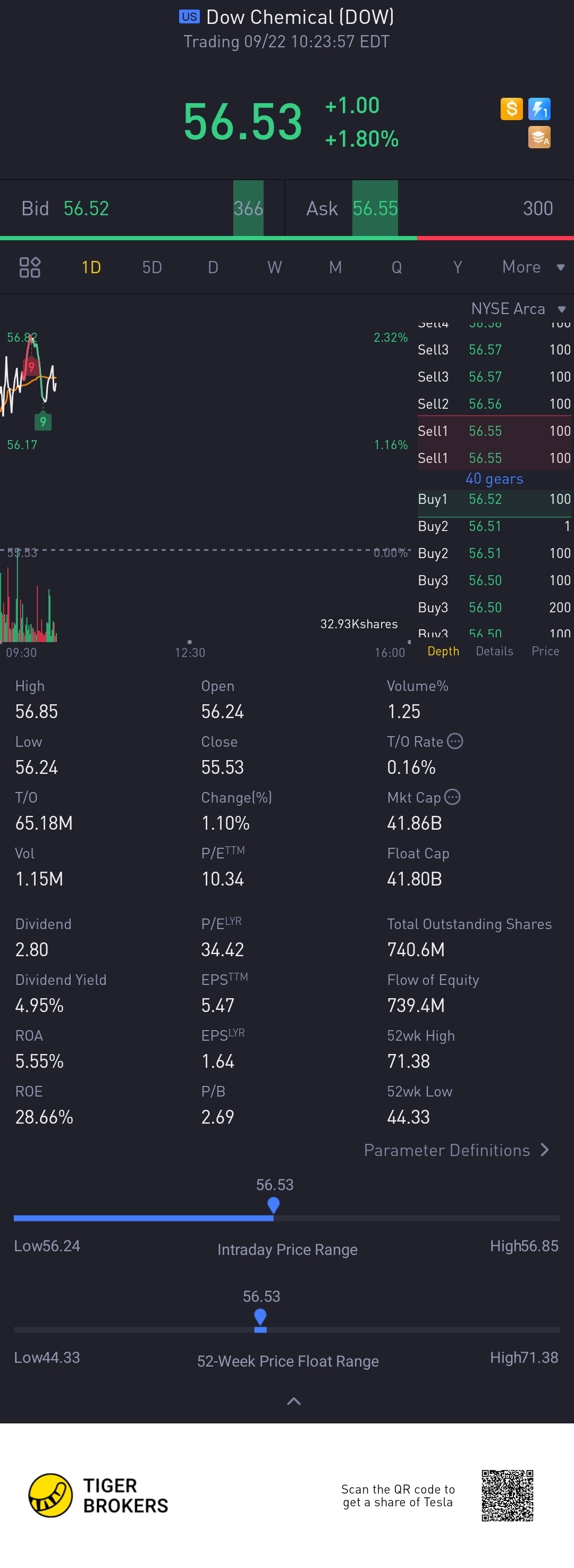Tap the P/E LYR value 34.42
This screenshot has width=574, height=1568.
click(223, 949)
